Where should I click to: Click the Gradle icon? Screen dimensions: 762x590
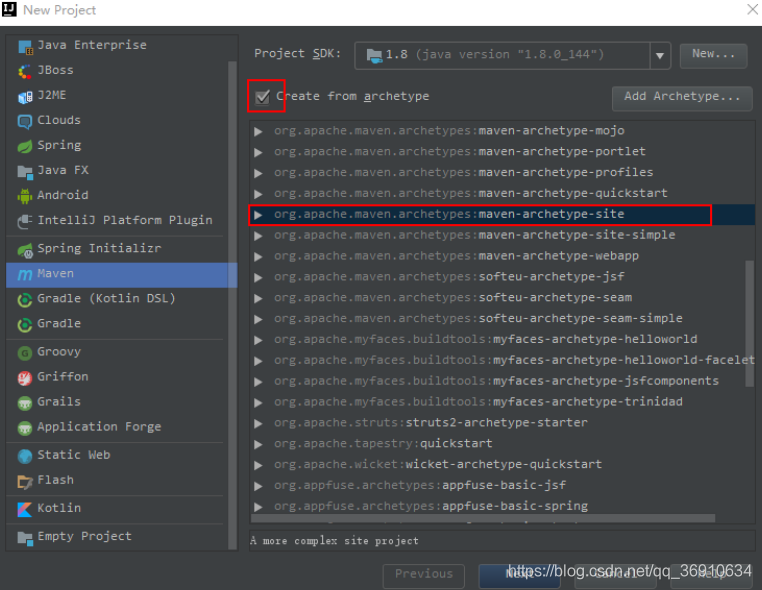25,324
